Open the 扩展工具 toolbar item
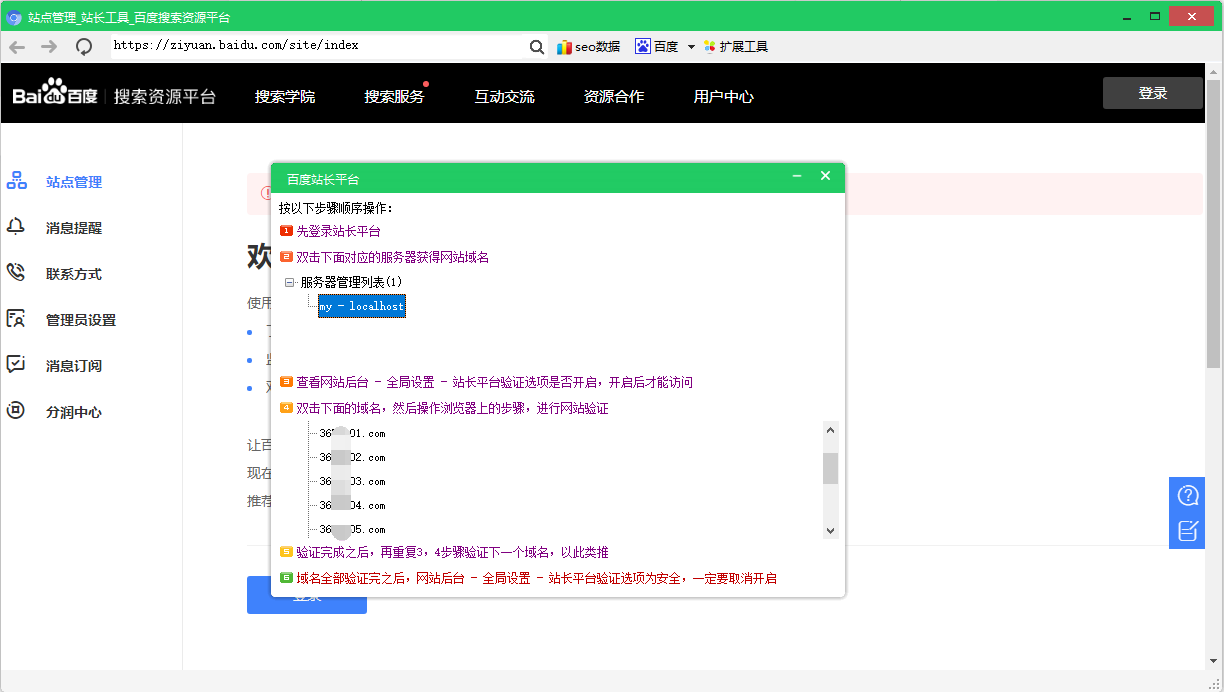This screenshot has width=1224, height=692. point(736,46)
